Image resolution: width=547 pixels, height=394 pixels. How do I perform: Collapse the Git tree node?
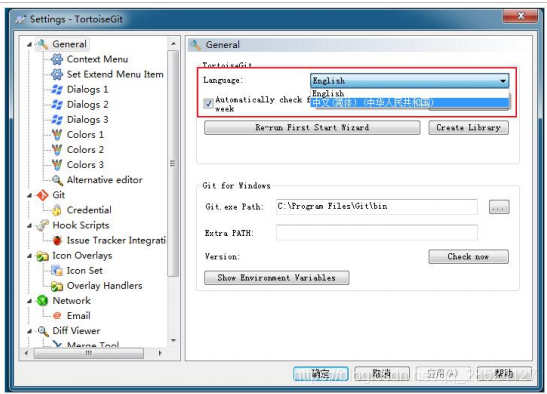coord(30,195)
